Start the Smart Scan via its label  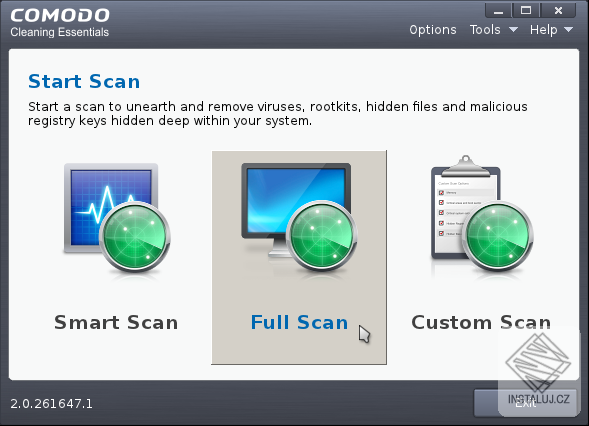[116, 322]
